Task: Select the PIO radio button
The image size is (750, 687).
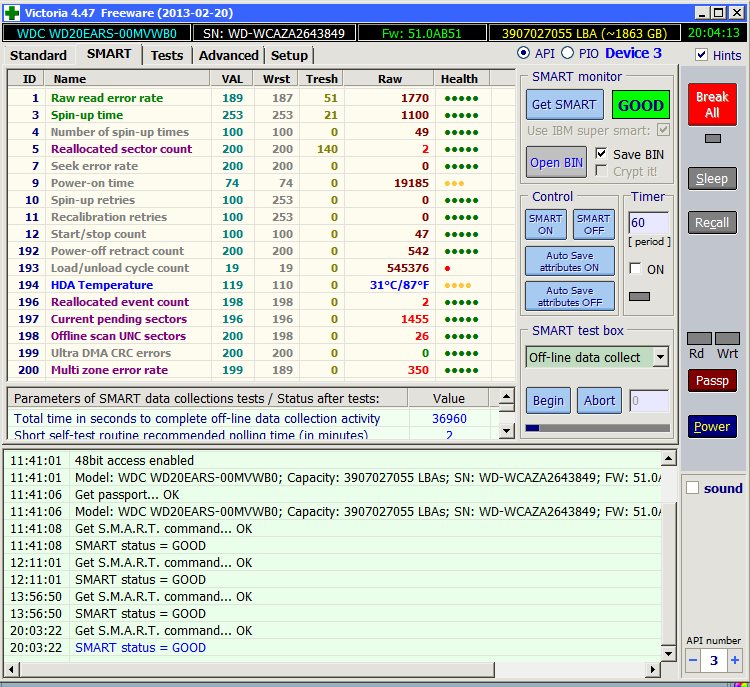Action: point(567,53)
